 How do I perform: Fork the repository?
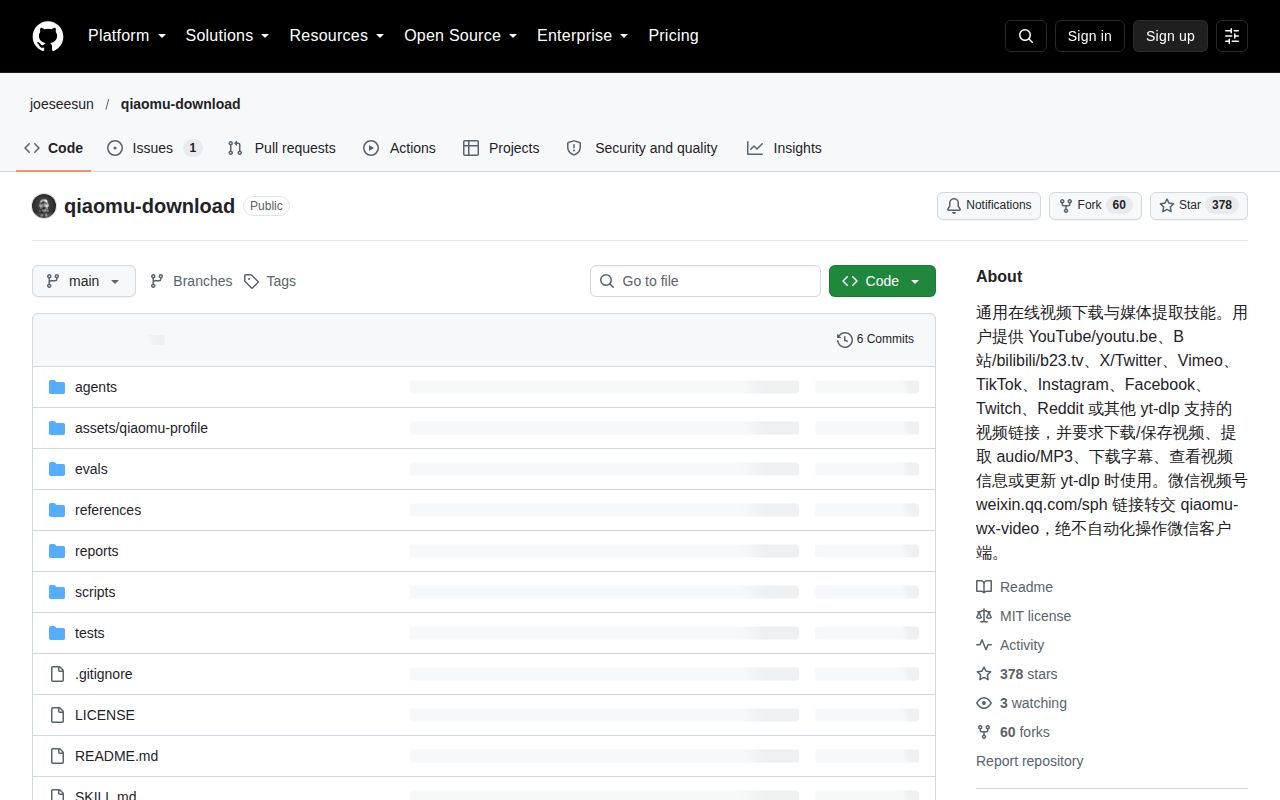pos(1095,205)
